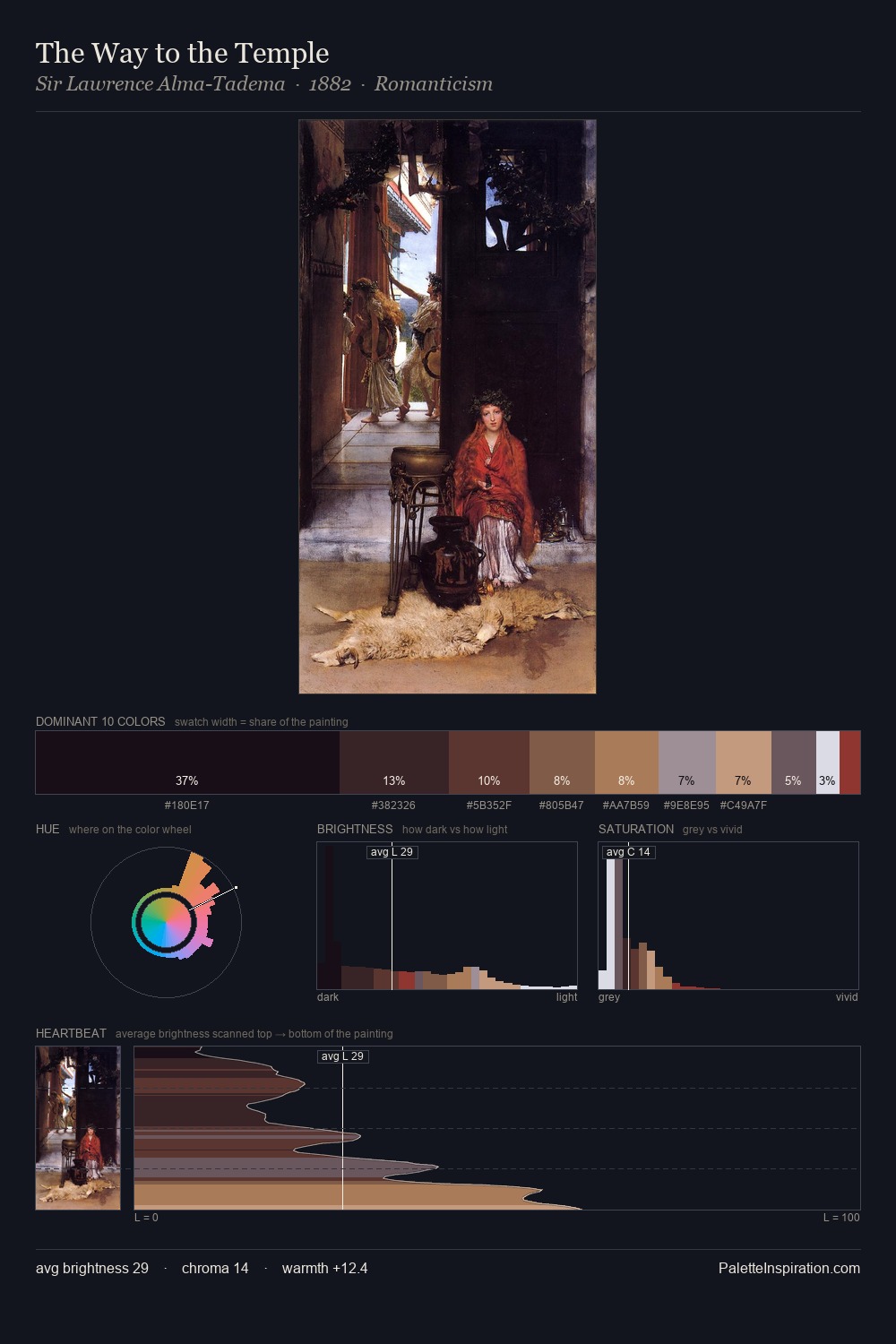Click the grey axis label under Saturation
The width and height of the screenshot is (896, 1344).
[609, 997]
